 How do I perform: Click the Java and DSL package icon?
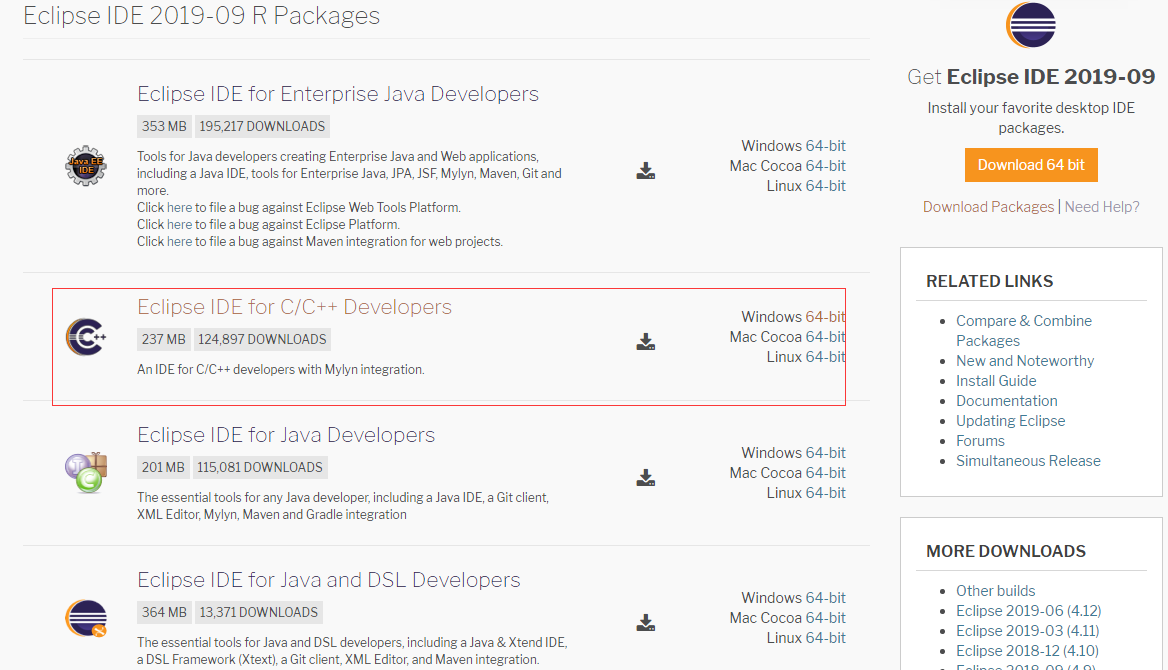86,618
